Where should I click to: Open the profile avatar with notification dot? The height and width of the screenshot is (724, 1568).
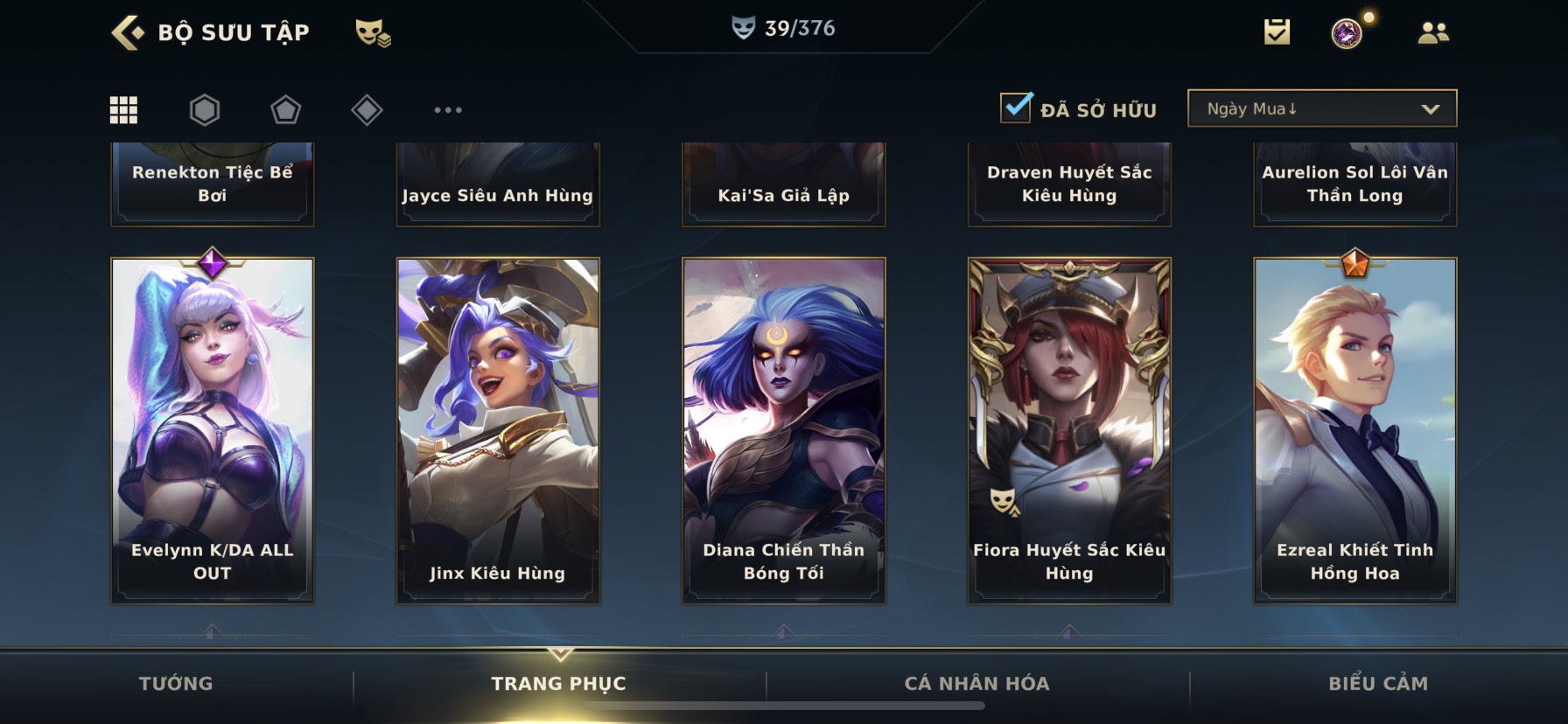1348,33
